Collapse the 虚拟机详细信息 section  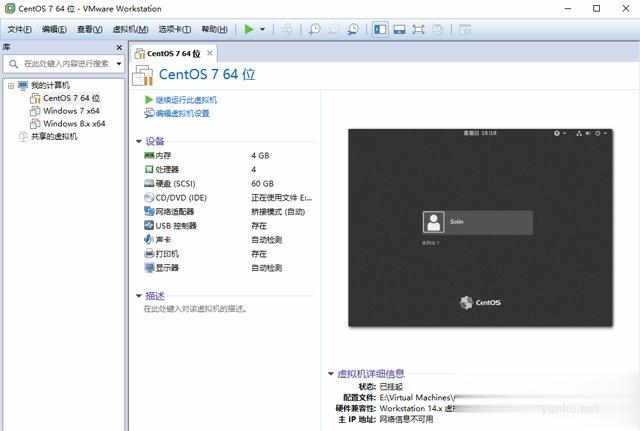point(331,373)
